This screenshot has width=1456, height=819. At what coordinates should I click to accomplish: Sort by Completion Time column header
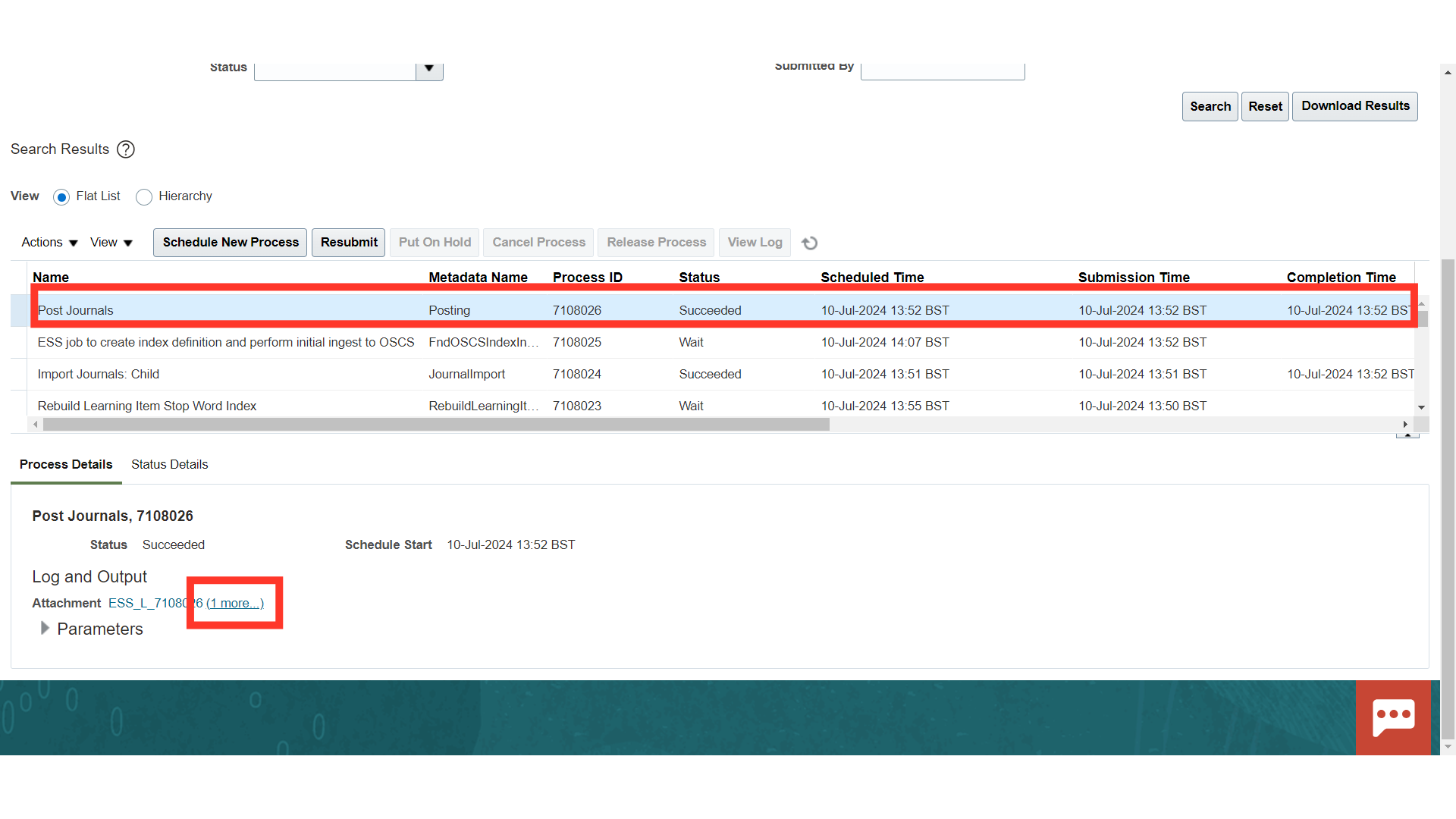1341,278
